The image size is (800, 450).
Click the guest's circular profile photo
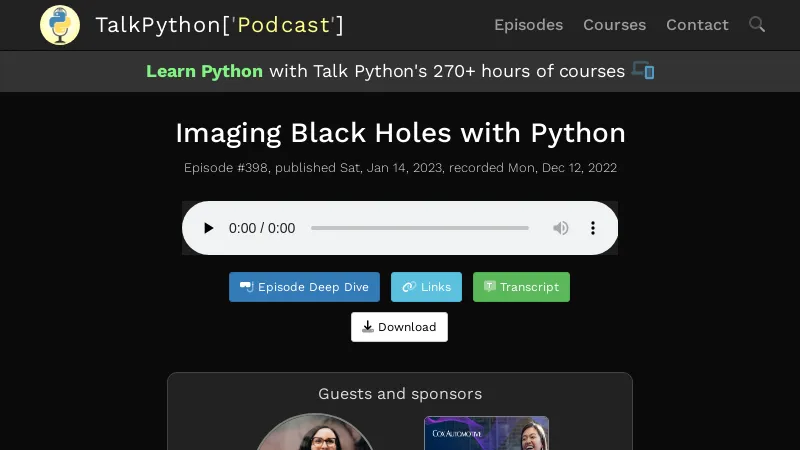click(x=315, y=434)
